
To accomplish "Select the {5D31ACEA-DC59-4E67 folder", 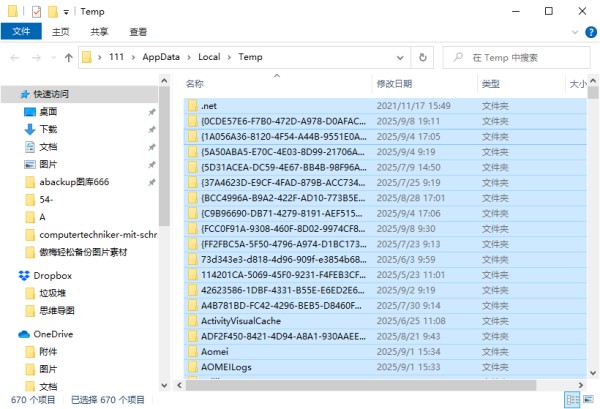I will [385, 168].
